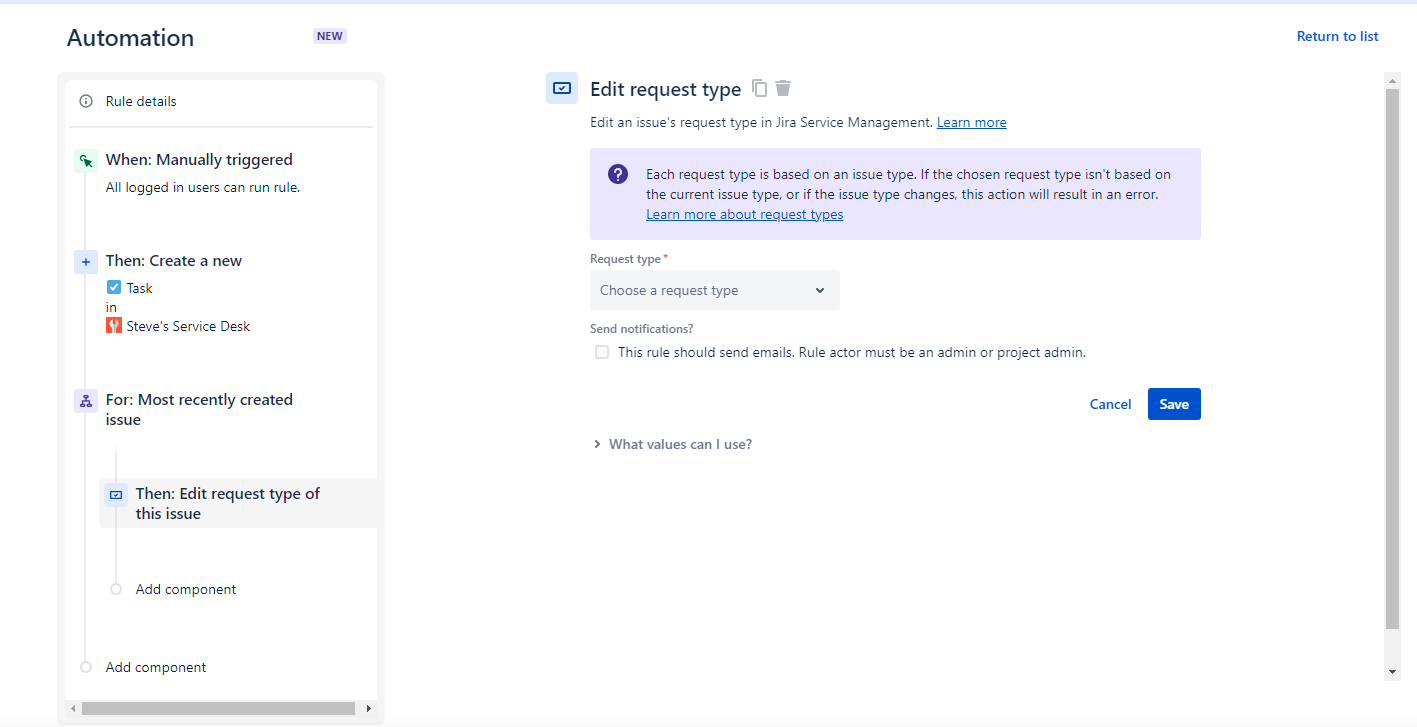Delete the Edit request type action
The image size is (1417, 727).
[x=783, y=89]
